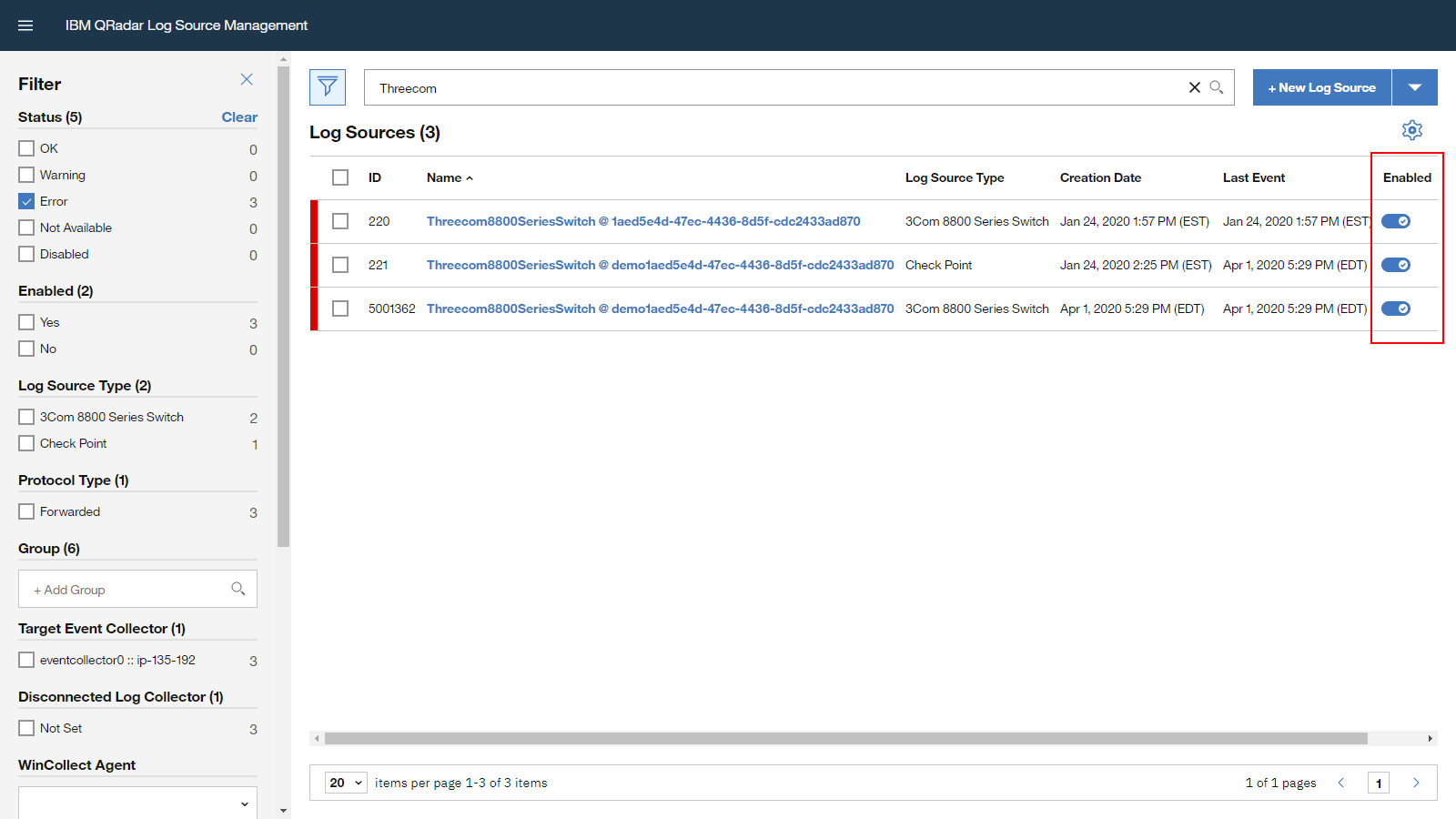Uncheck the Error status filter
The height and width of the screenshot is (819, 1456).
tap(26, 201)
